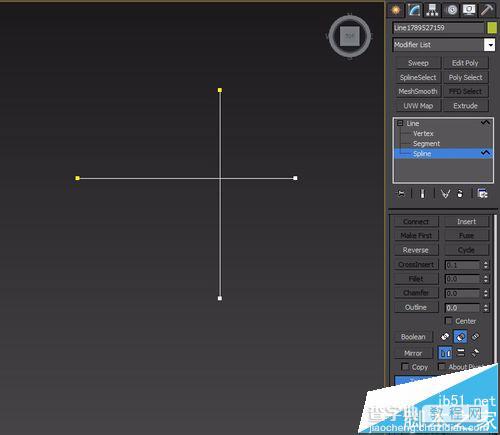500x435 pixels.
Task: Expand the Modifier List dropdown
Action: (489, 45)
